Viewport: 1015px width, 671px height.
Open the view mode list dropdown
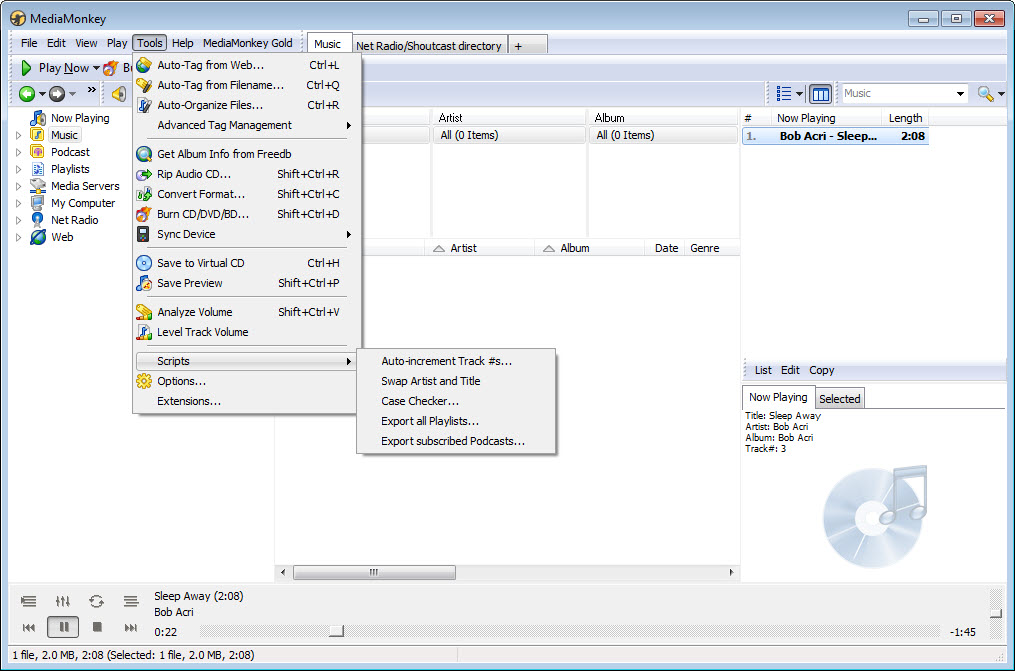click(799, 94)
